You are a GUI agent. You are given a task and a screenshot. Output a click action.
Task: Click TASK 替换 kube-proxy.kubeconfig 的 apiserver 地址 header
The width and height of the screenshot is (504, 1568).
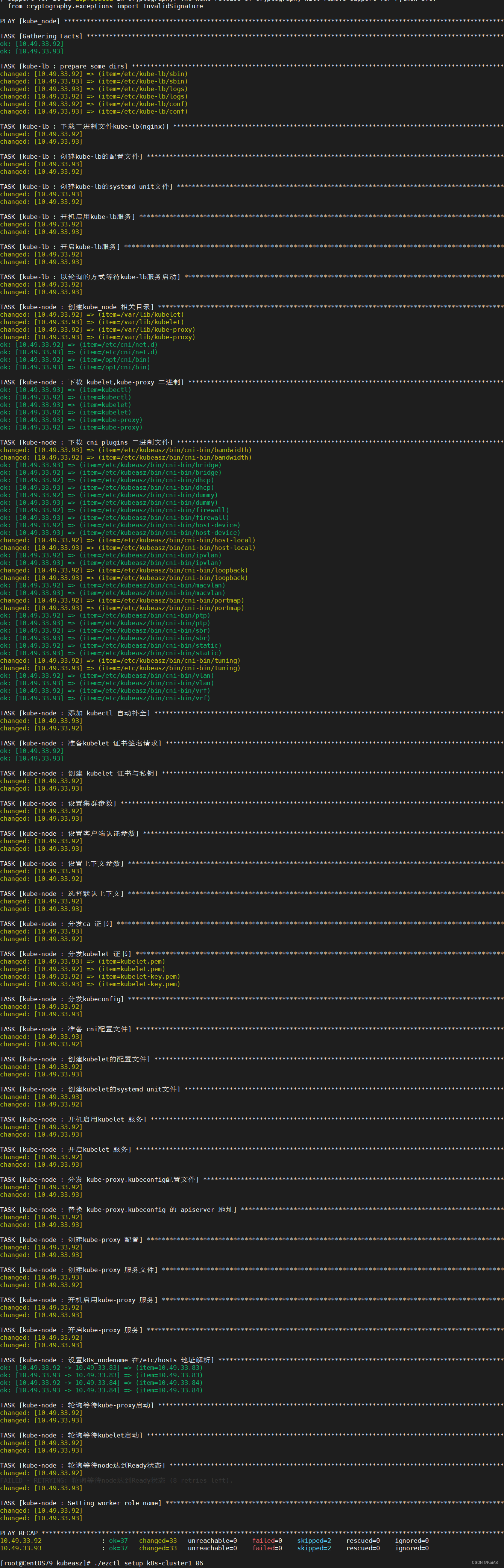coord(252,1210)
